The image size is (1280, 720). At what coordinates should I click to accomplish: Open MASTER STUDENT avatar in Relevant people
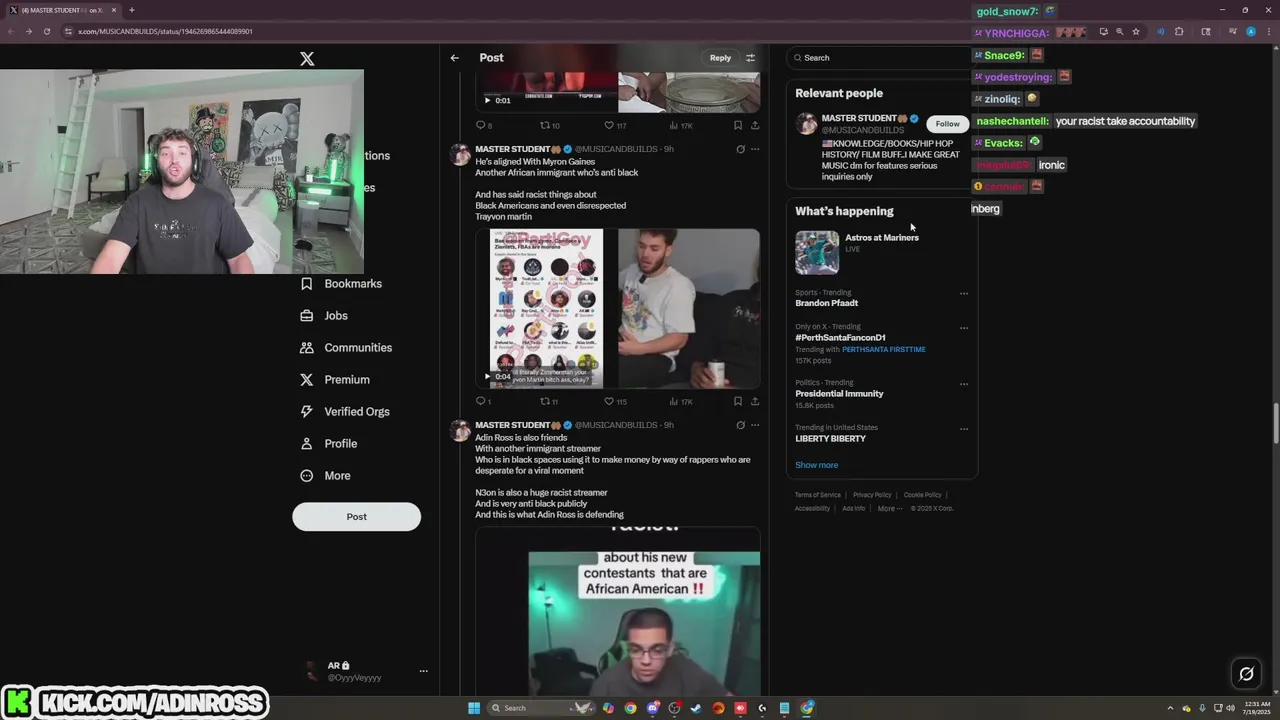click(806, 124)
